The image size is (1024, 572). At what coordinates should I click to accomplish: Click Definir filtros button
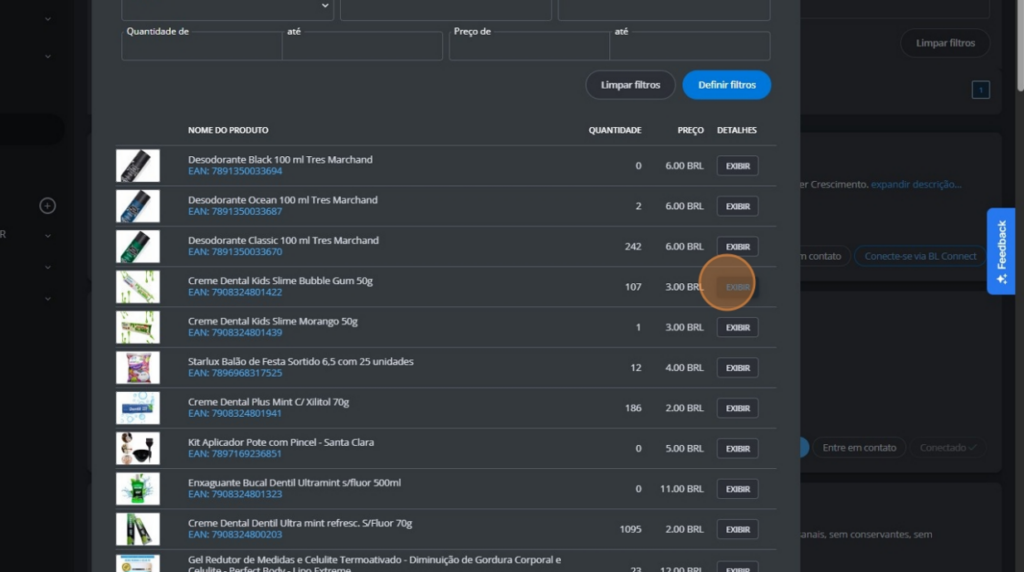tap(727, 85)
